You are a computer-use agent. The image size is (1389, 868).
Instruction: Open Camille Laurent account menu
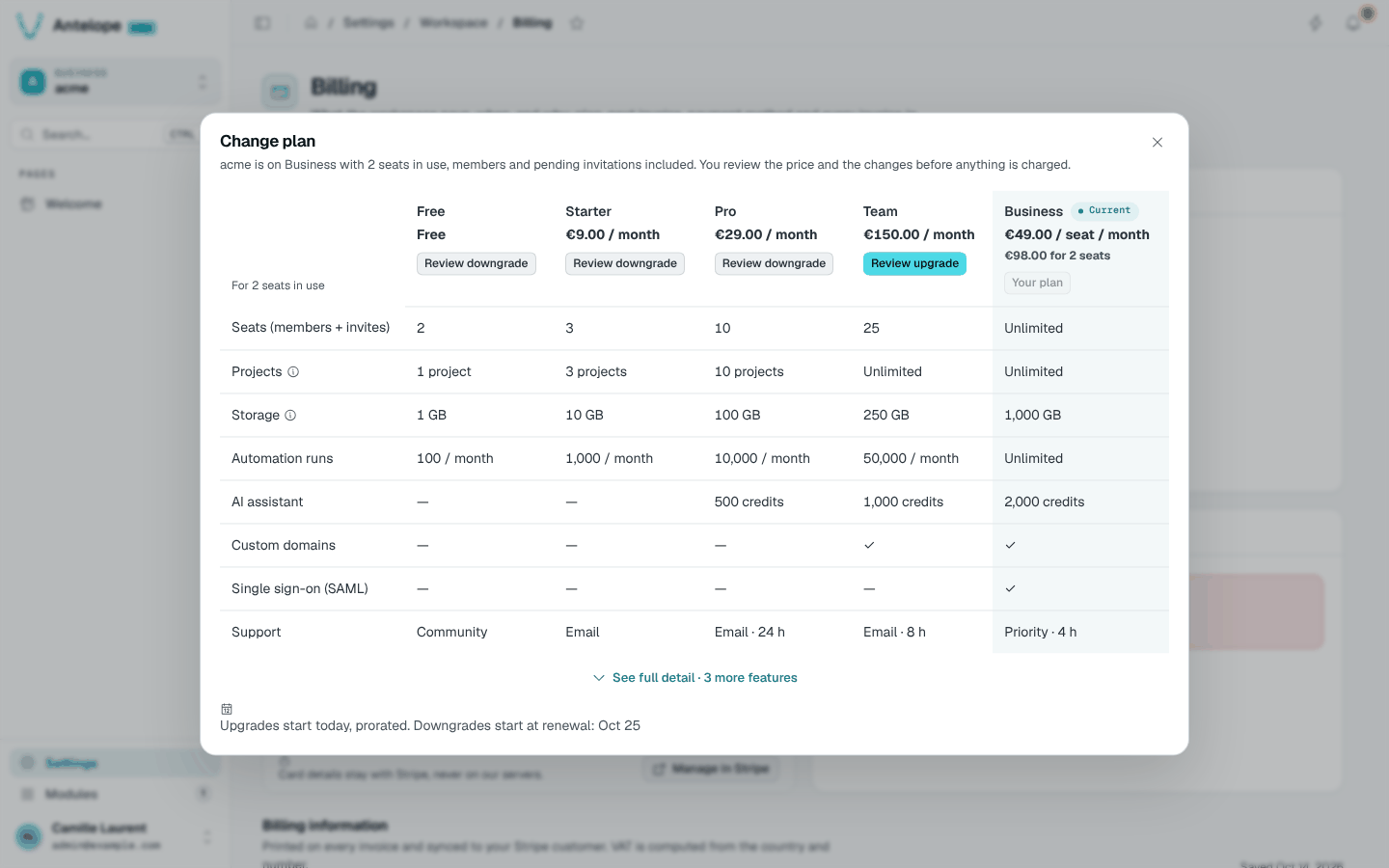click(116, 836)
